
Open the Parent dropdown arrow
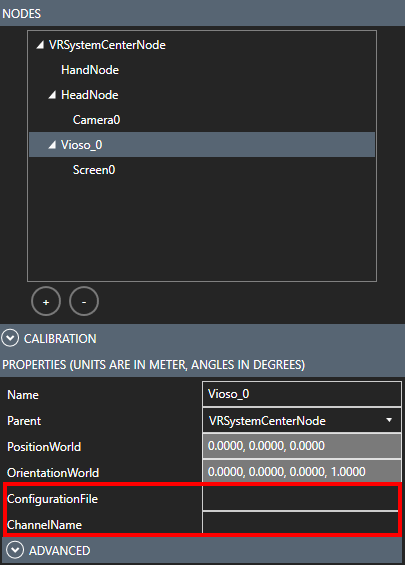[x=389, y=420]
